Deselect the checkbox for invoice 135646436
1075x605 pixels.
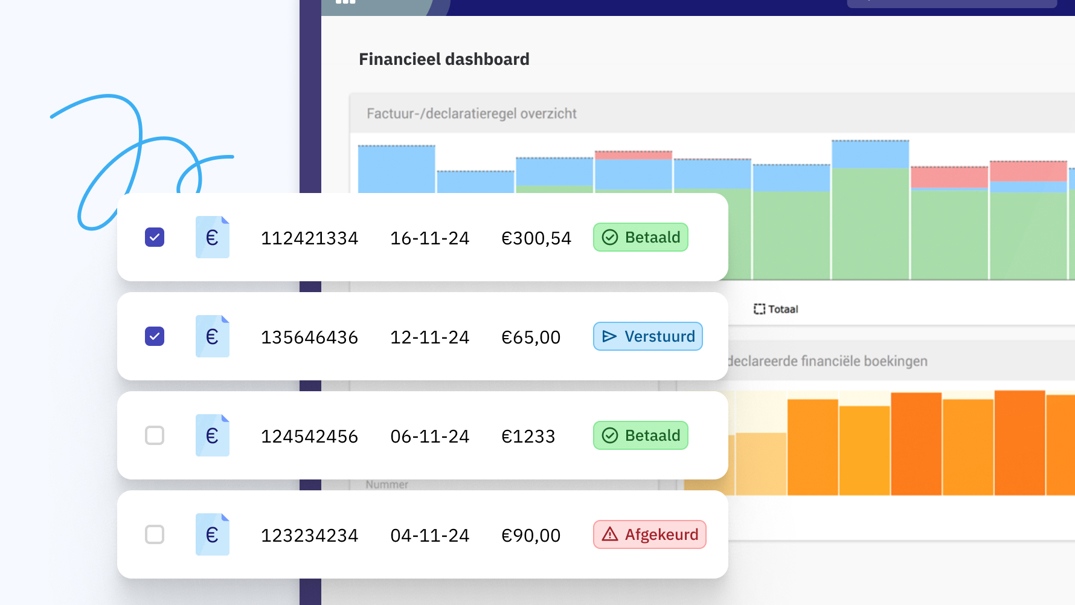tap(154, 336)
